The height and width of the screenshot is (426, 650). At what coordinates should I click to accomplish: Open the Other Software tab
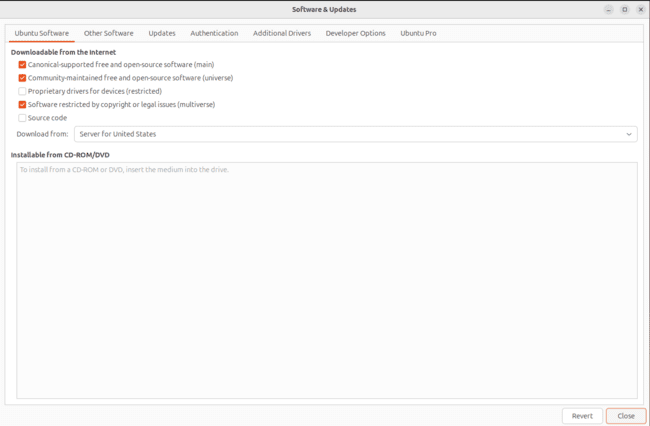coord(109,33)
